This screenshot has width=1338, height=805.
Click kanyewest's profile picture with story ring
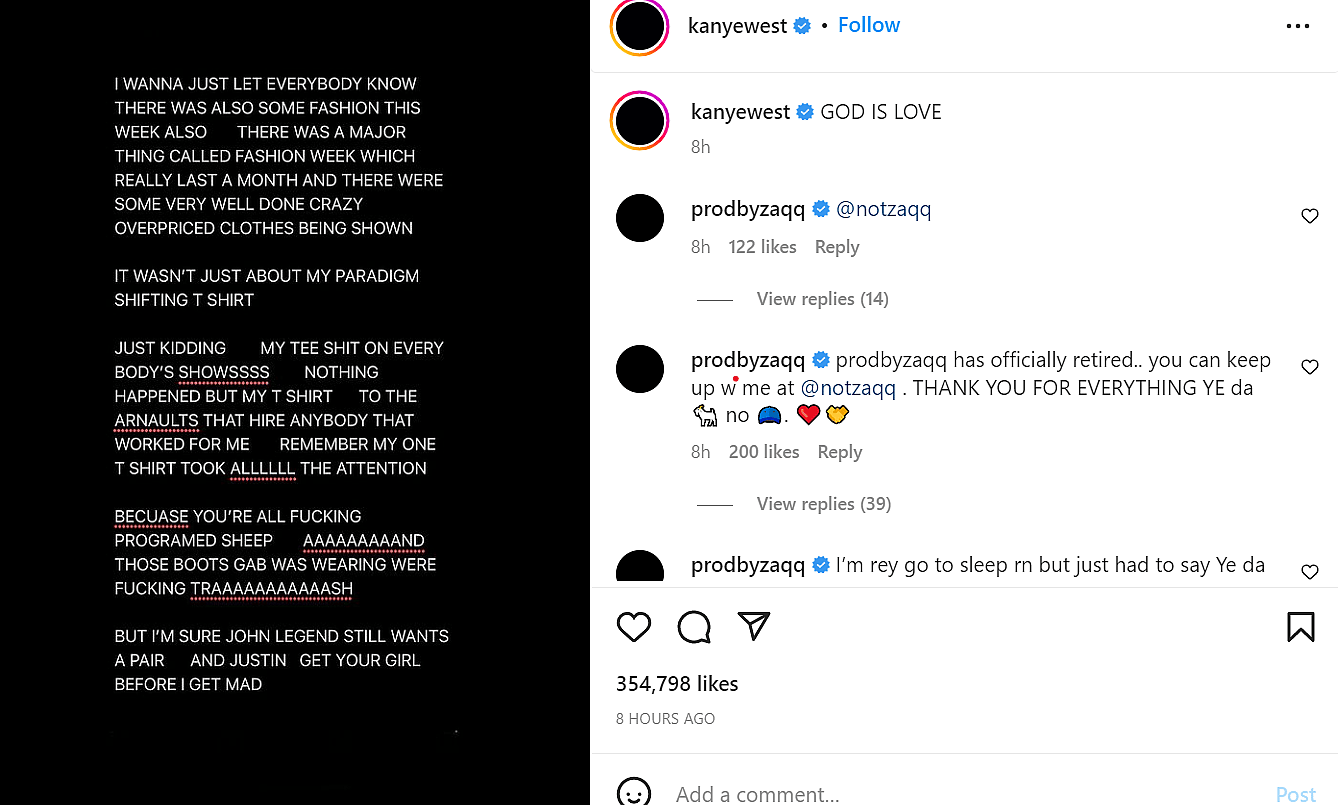coord(639,27)
